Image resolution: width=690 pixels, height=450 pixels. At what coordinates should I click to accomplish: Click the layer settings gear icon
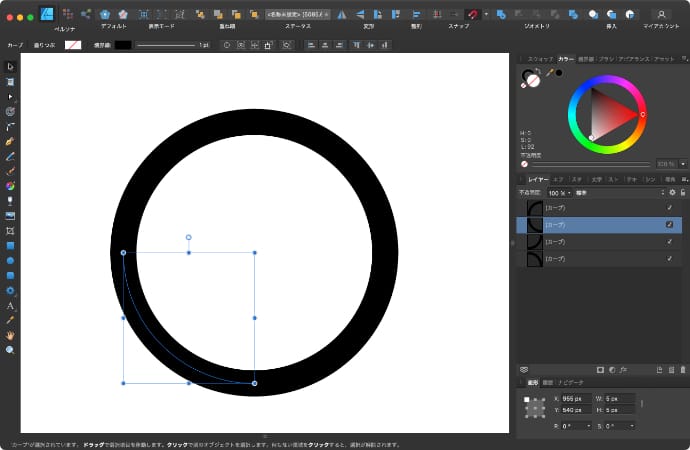click(x=672, y=192)
